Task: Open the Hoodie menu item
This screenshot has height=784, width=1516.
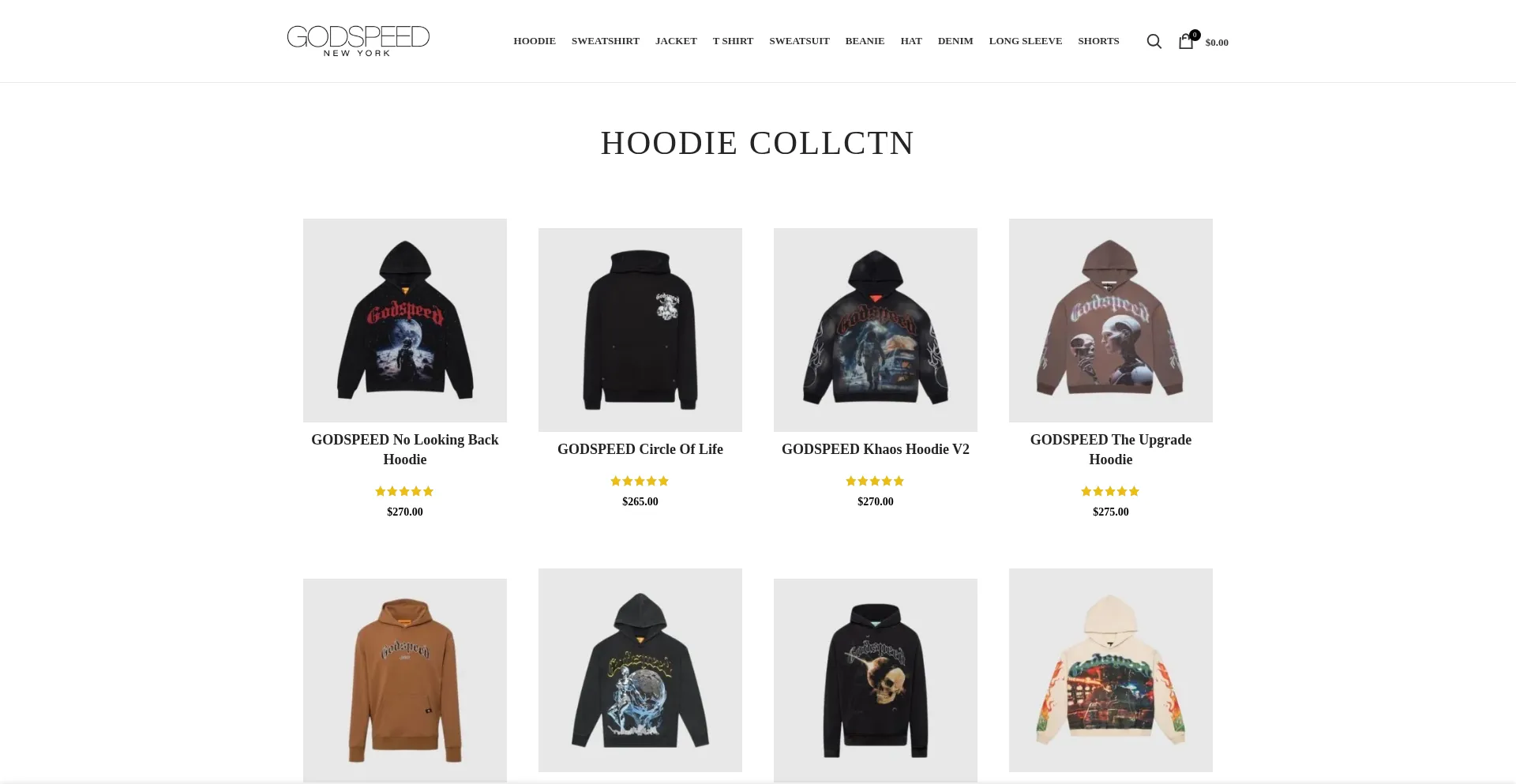Action: (x=535, y=41)
